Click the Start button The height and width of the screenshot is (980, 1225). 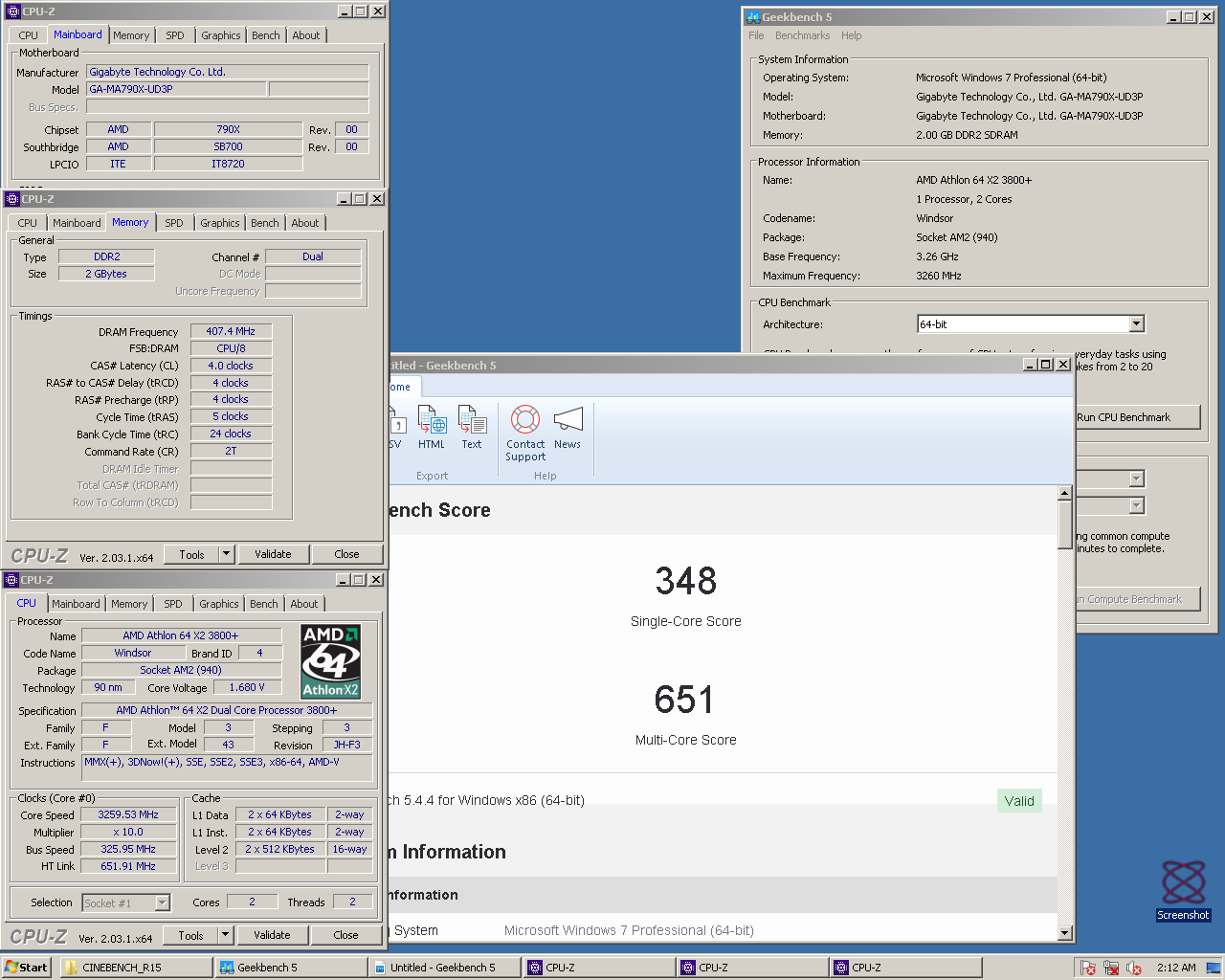tap(26, 967)
